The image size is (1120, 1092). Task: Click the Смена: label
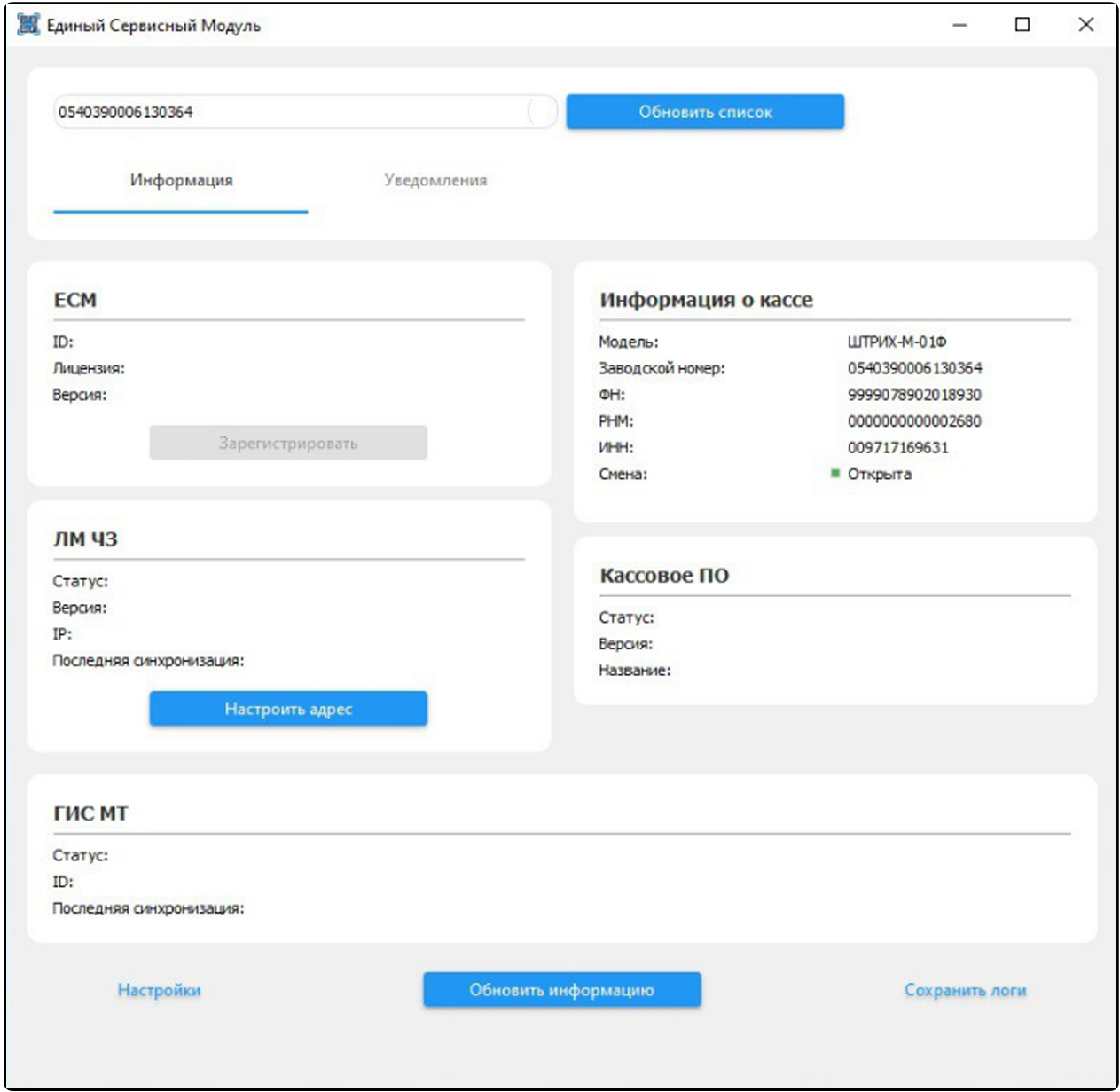(x=623, y=474)
